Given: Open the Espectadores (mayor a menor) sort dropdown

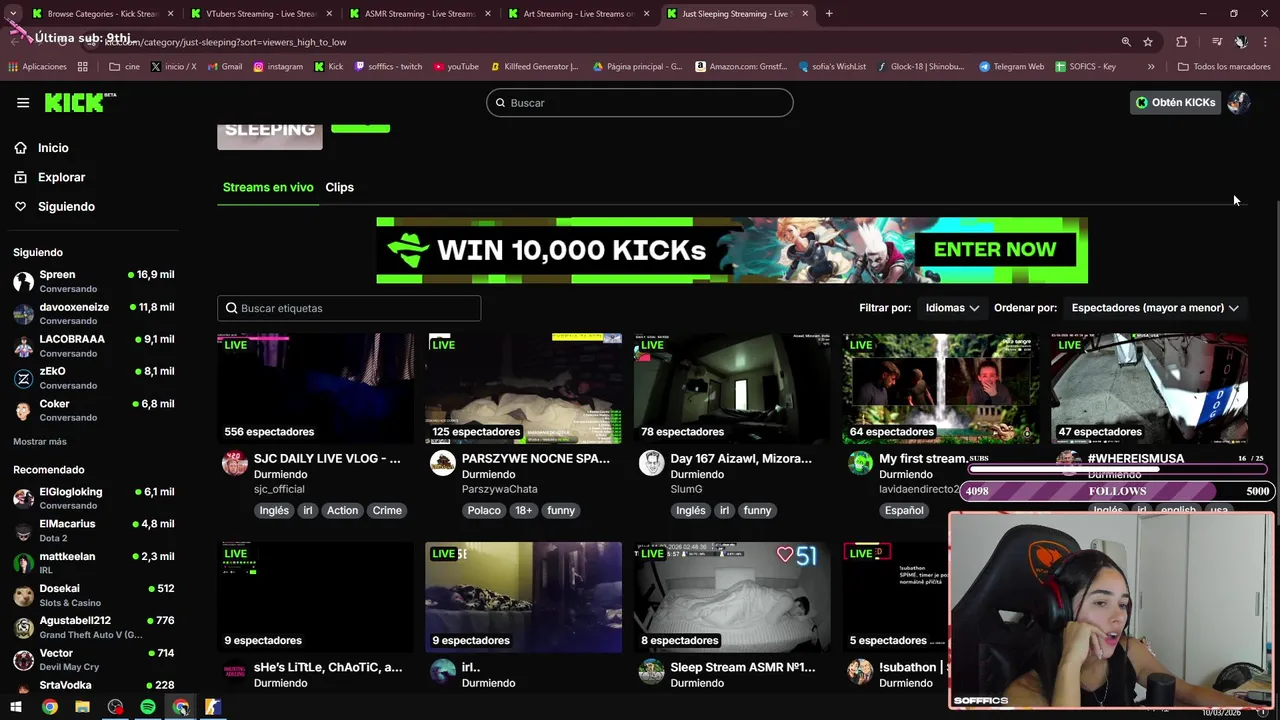Looking at the screenshot, I should point(1155,308).
